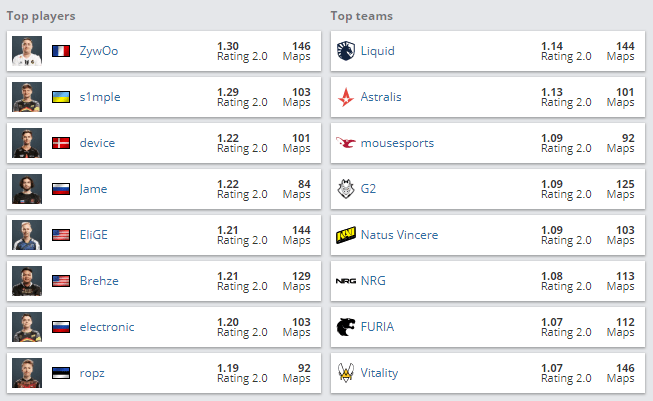This screenshot has width=653, height=401.
Task: Click the Astralis team logo
Action: point(345,97)
